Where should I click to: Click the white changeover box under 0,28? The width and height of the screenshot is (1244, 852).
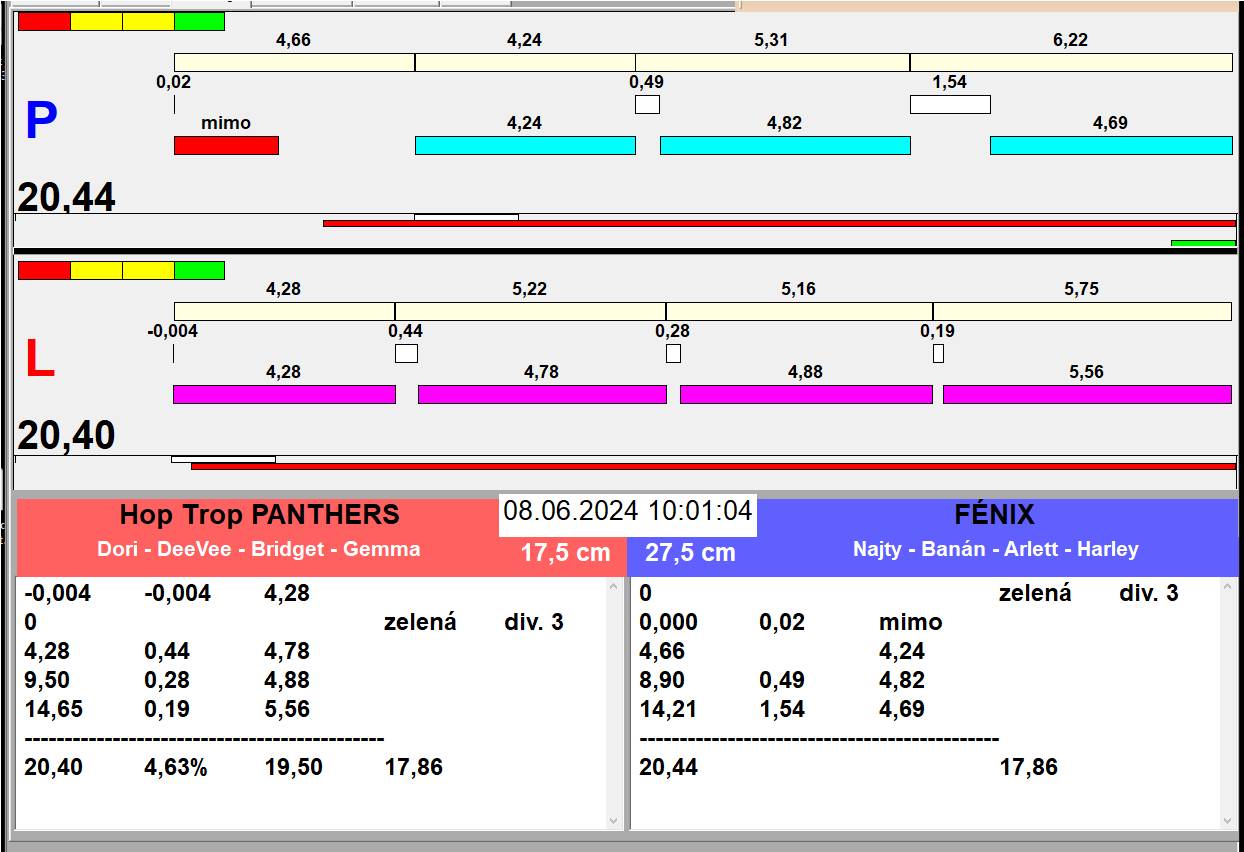click(x=673, y=353)
